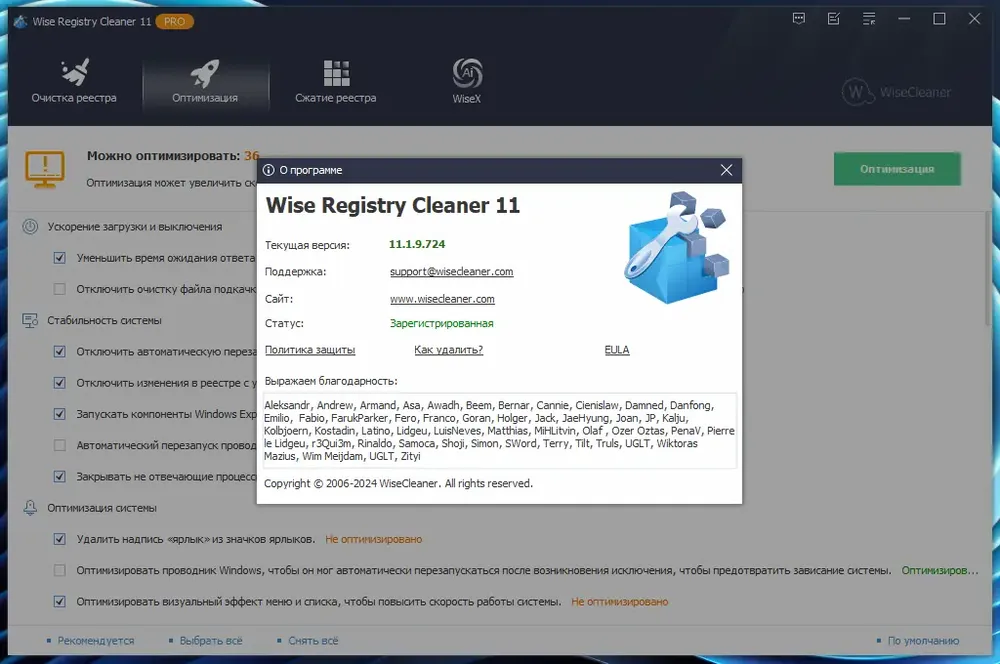This screenshot has height=664, width=1000.
Task: Open the Сжатие реестра tab
Action: [x=335, y=82]
